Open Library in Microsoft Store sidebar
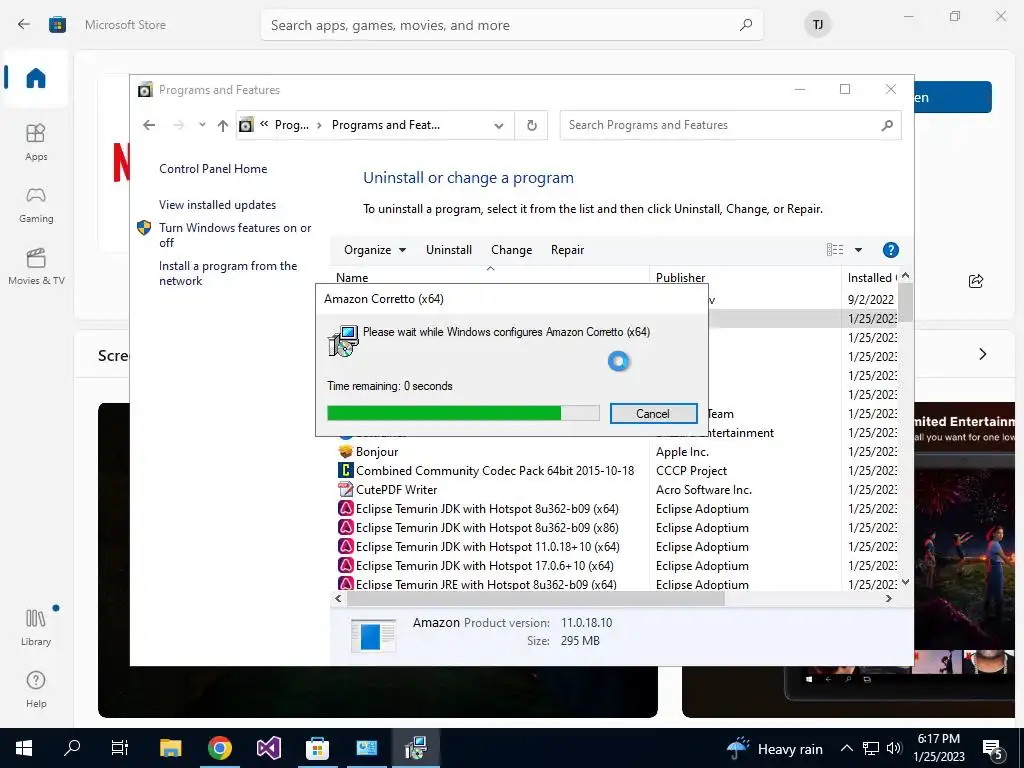The width and height of the screenshot is (1024, 768). click(36, 627)
